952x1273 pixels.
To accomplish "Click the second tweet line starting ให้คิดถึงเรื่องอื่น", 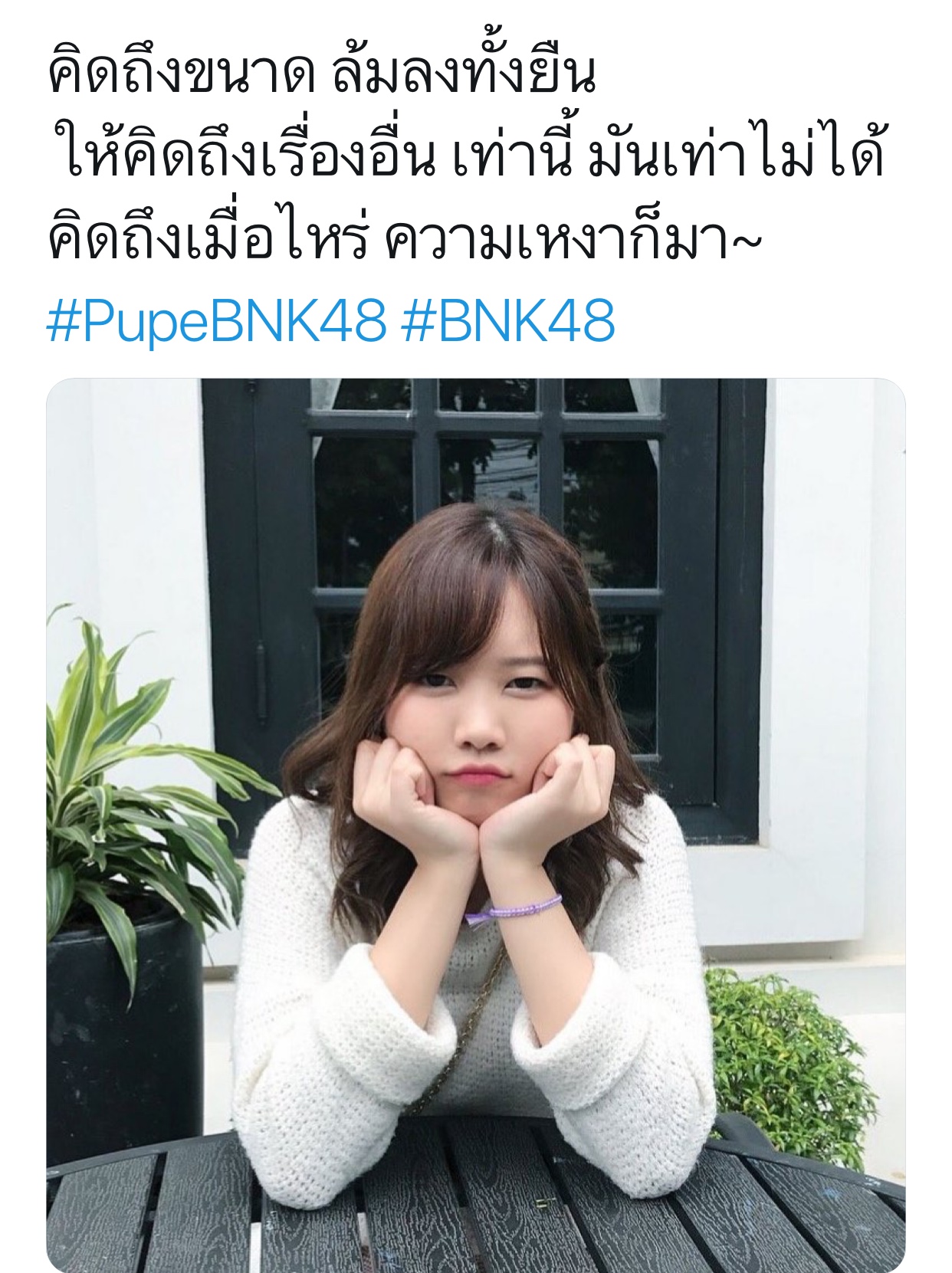I will (471, 155).
